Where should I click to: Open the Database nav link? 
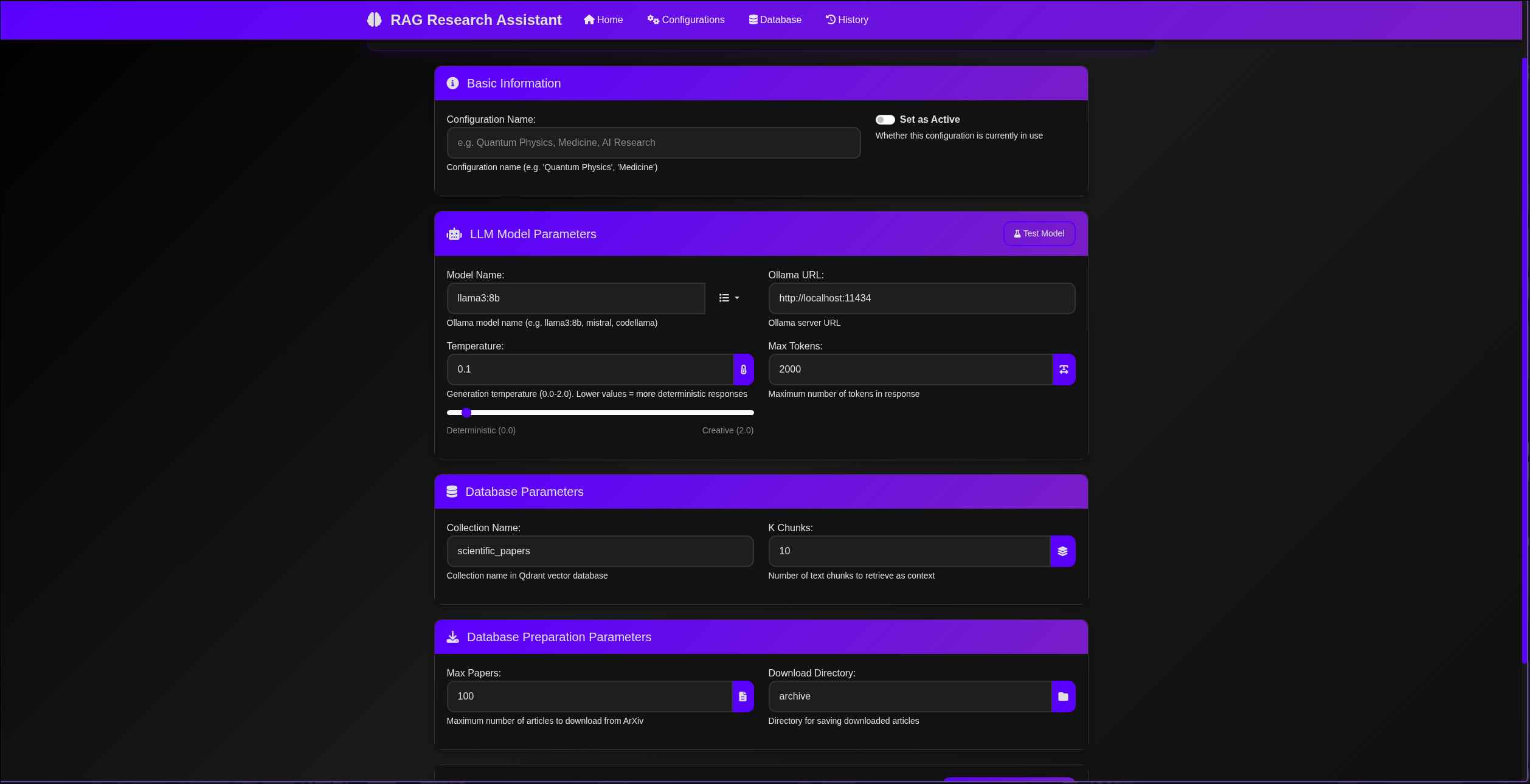(x=775, y=20)
